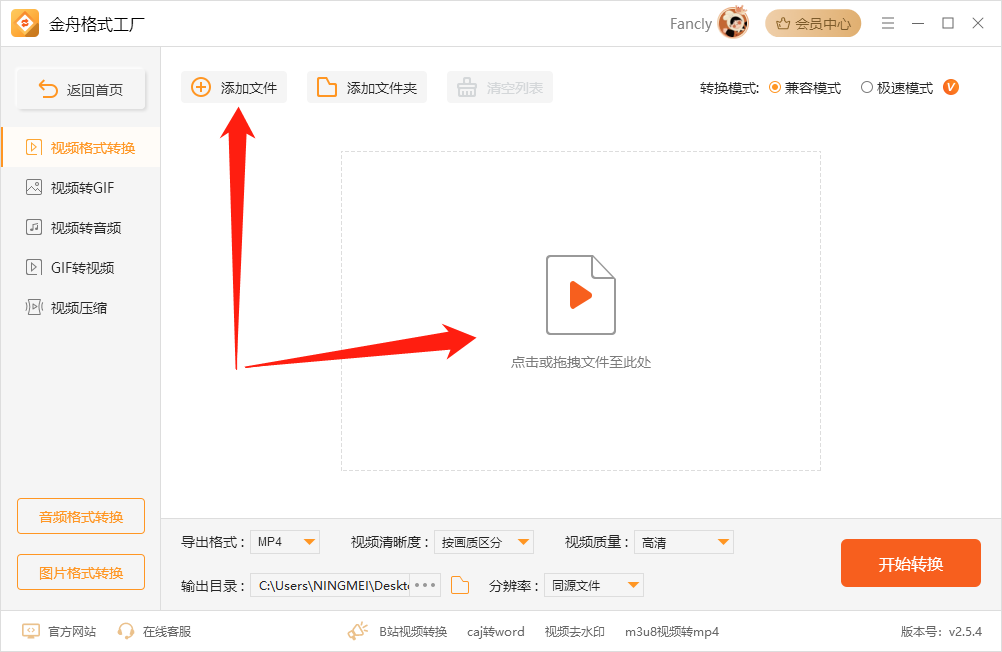Screen dimensions: 1002x652
Task: Click the Fancly username
Action: coord(691,24)
